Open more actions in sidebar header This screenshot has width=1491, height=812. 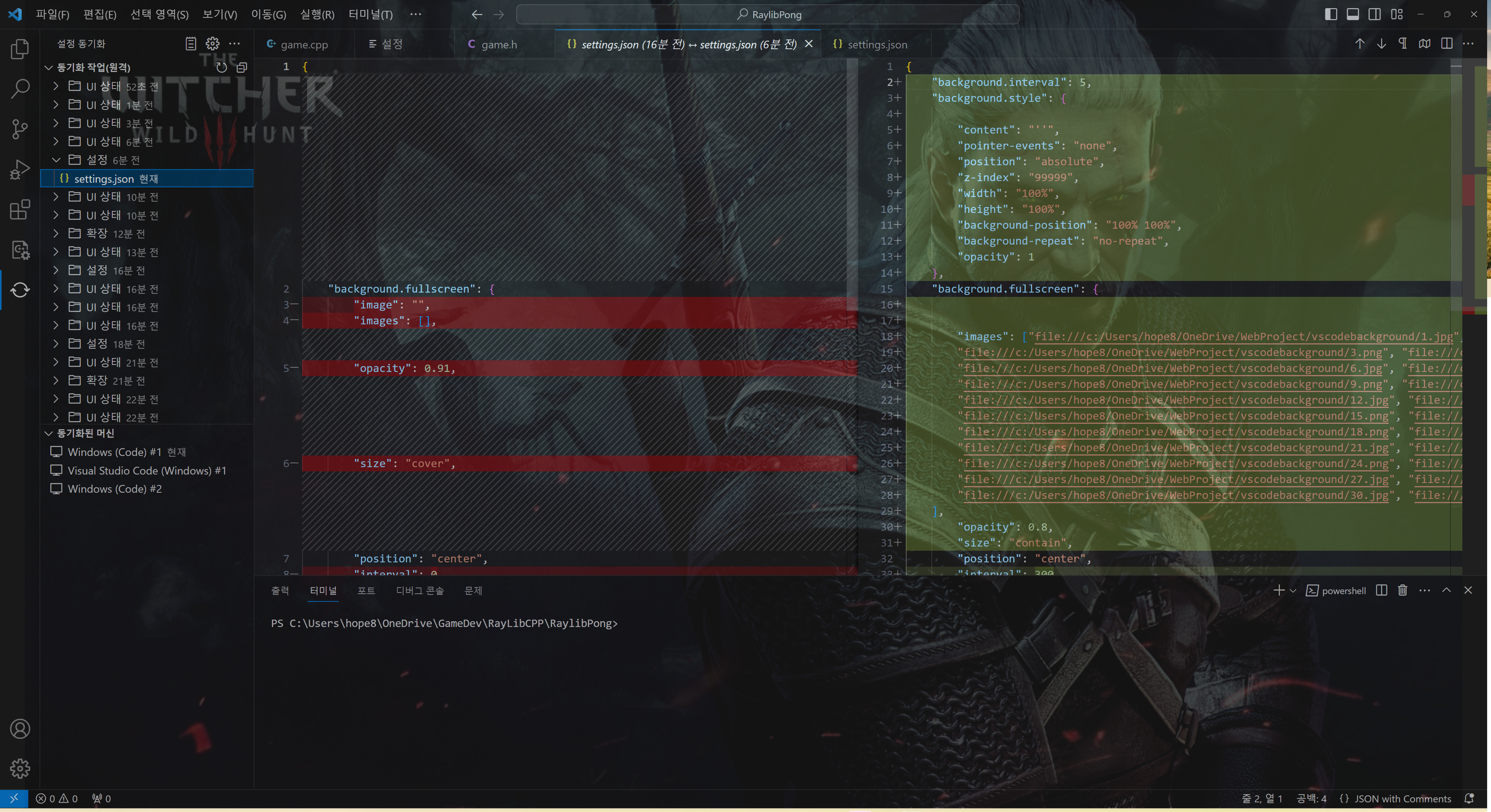tap(234, 43)
